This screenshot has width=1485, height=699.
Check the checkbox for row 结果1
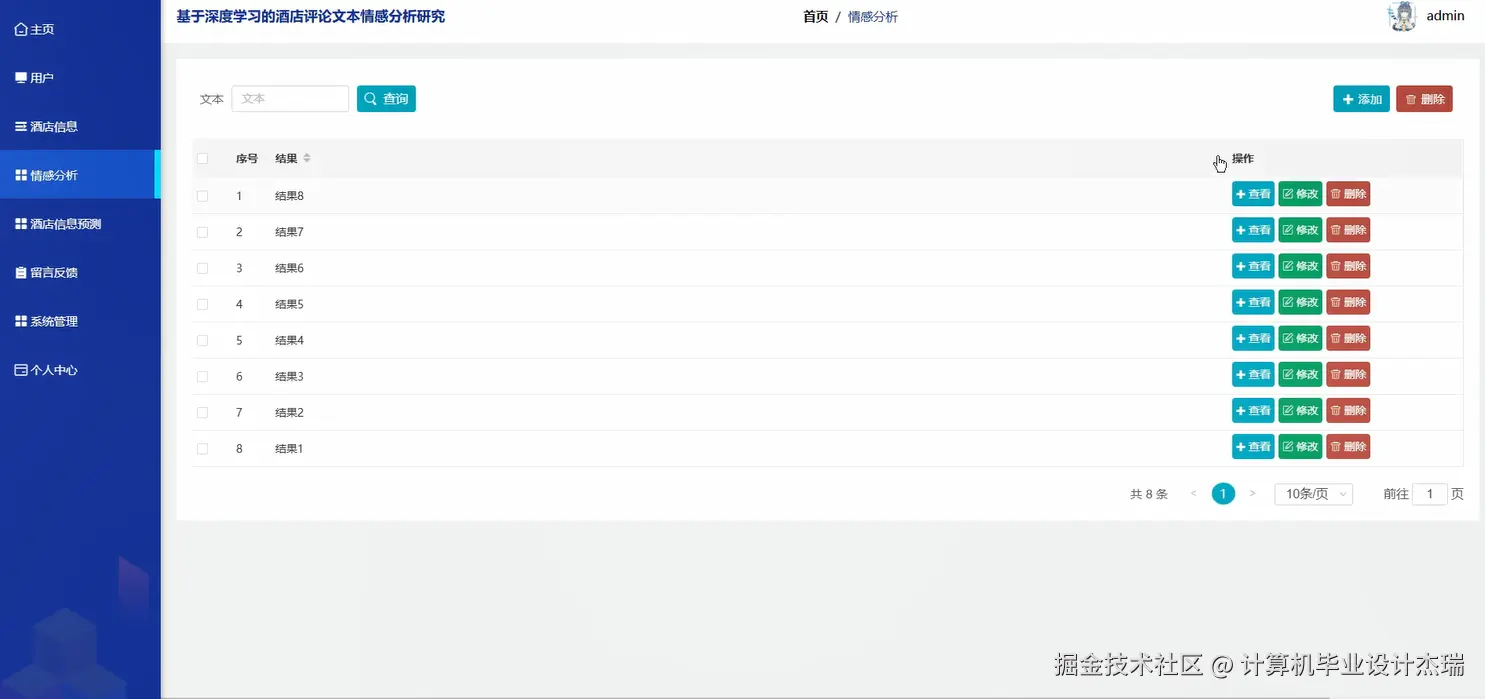(203, 448)
